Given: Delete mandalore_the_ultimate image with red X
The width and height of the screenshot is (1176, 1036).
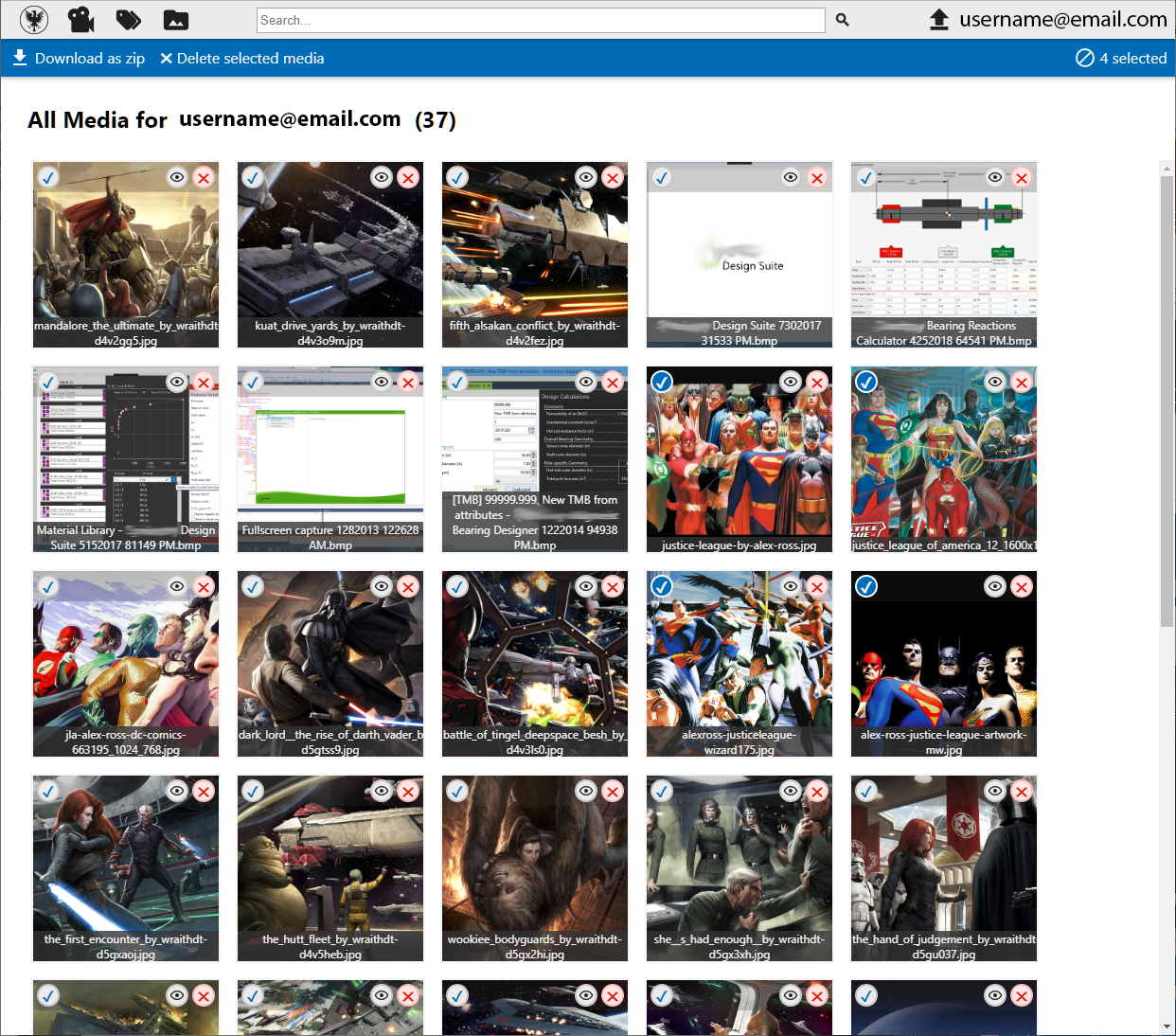Looking at the screenshot, I should coord(204,178).
